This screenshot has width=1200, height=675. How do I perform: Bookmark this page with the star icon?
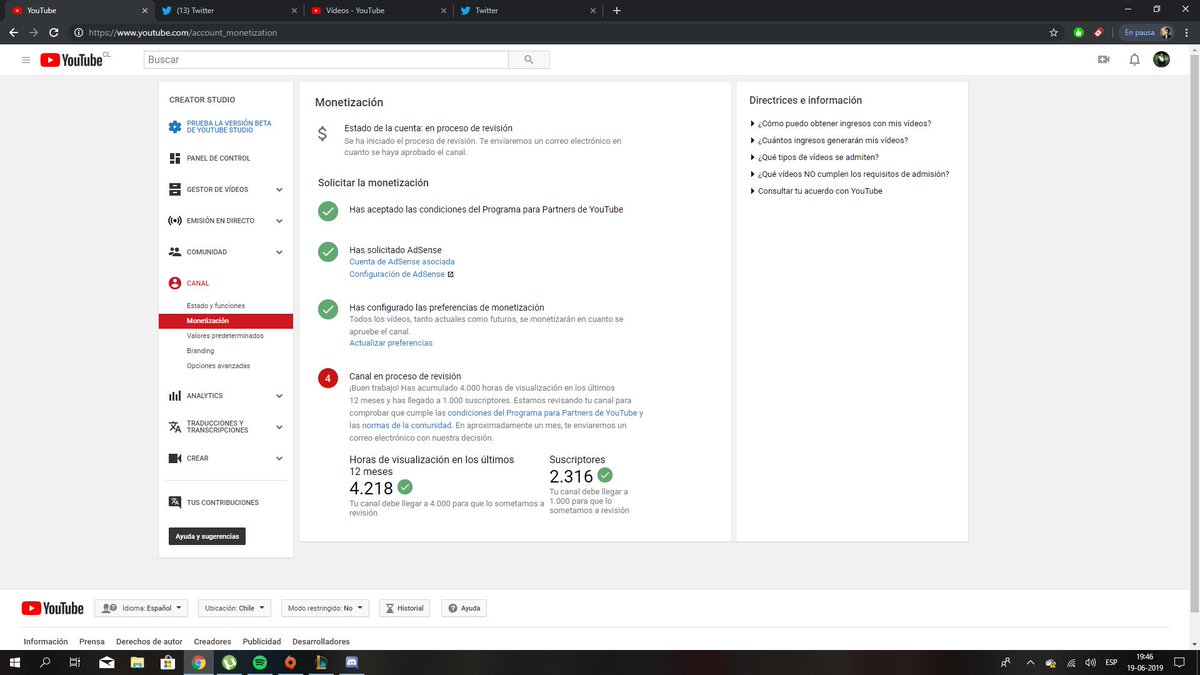click(x=1054, y=32)
